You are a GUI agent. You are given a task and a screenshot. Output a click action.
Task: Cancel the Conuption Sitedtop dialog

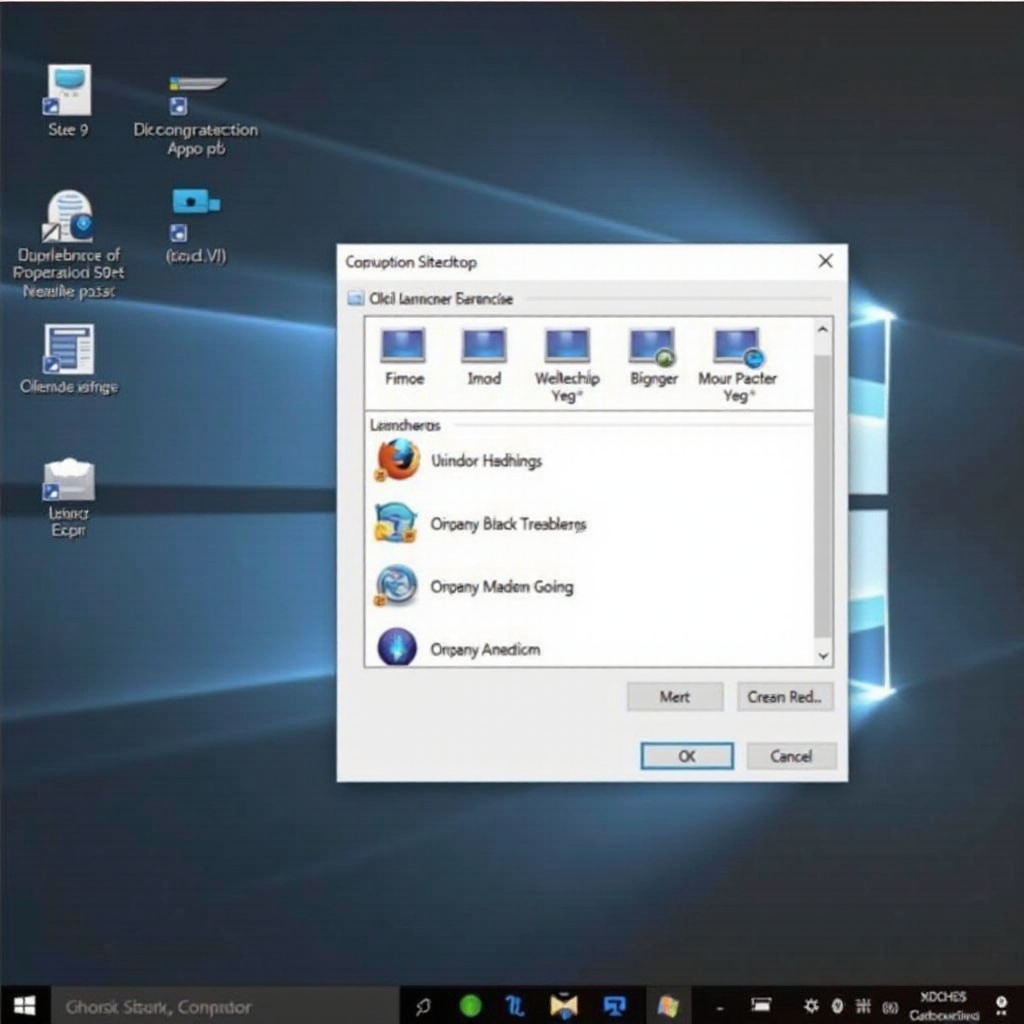point(791,756)
